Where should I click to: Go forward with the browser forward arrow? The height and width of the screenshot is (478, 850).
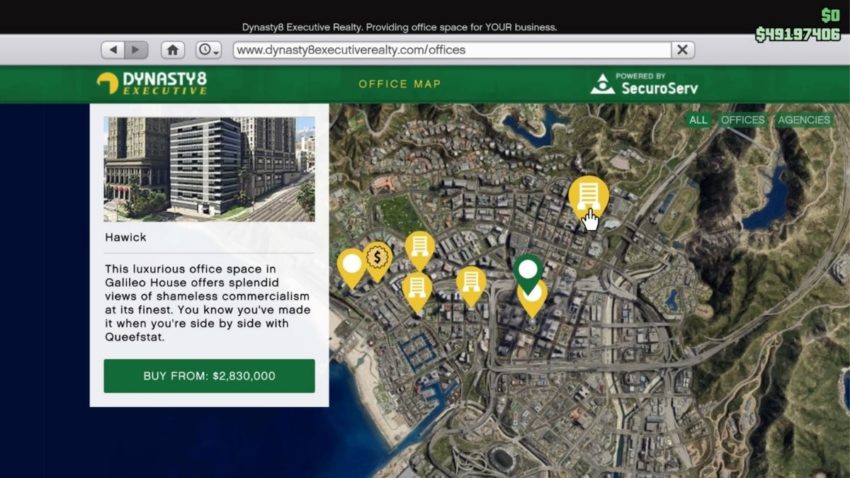136,50
